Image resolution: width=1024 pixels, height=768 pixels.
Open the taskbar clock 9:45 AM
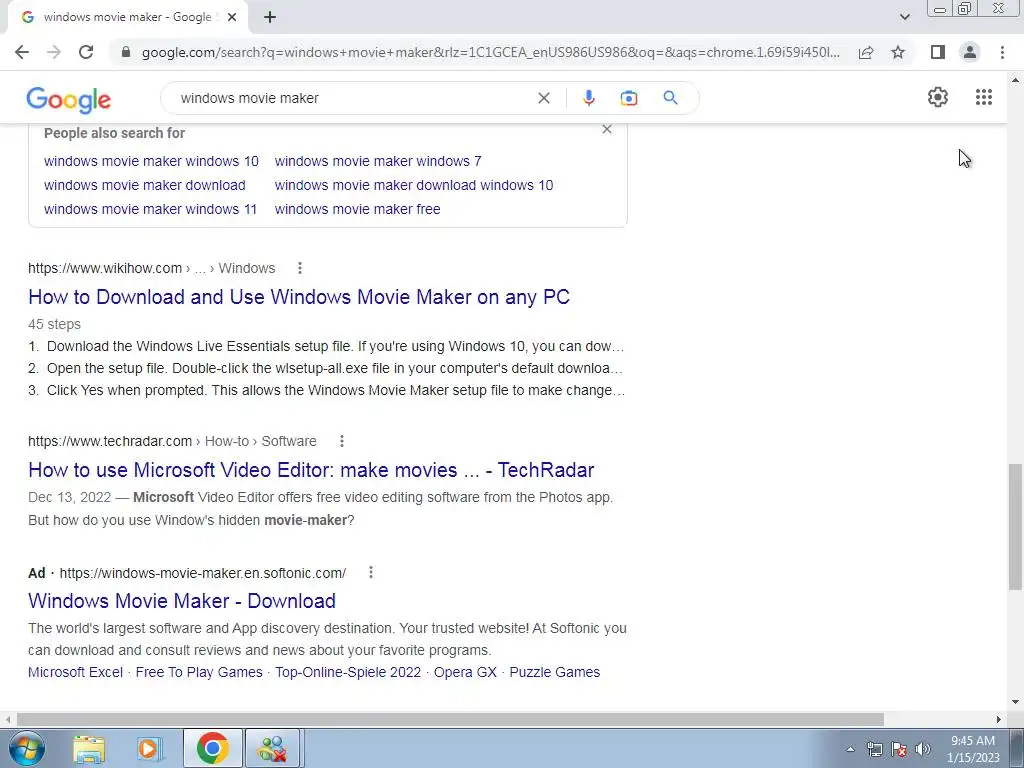click(x=973, y=749)
